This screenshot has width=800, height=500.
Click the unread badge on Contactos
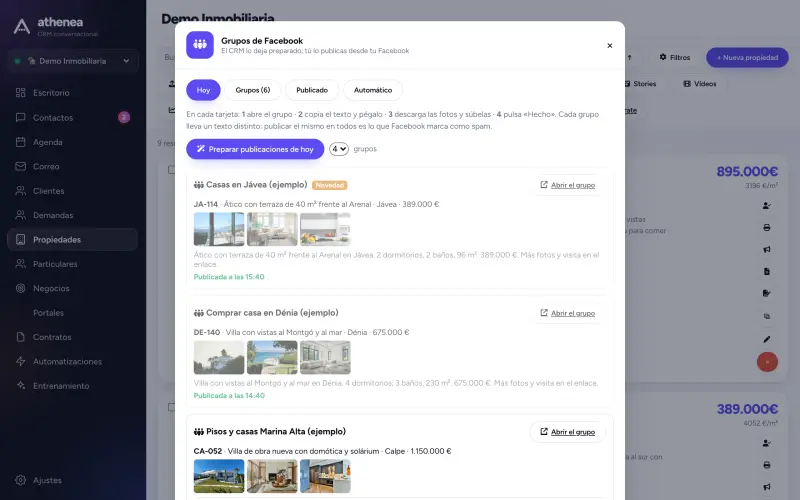[124, 117]
